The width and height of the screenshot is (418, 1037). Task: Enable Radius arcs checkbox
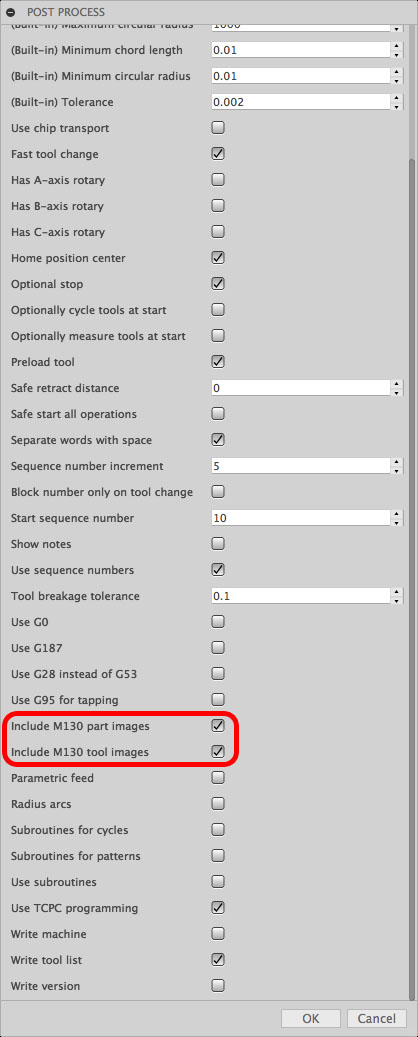(218, 804)
